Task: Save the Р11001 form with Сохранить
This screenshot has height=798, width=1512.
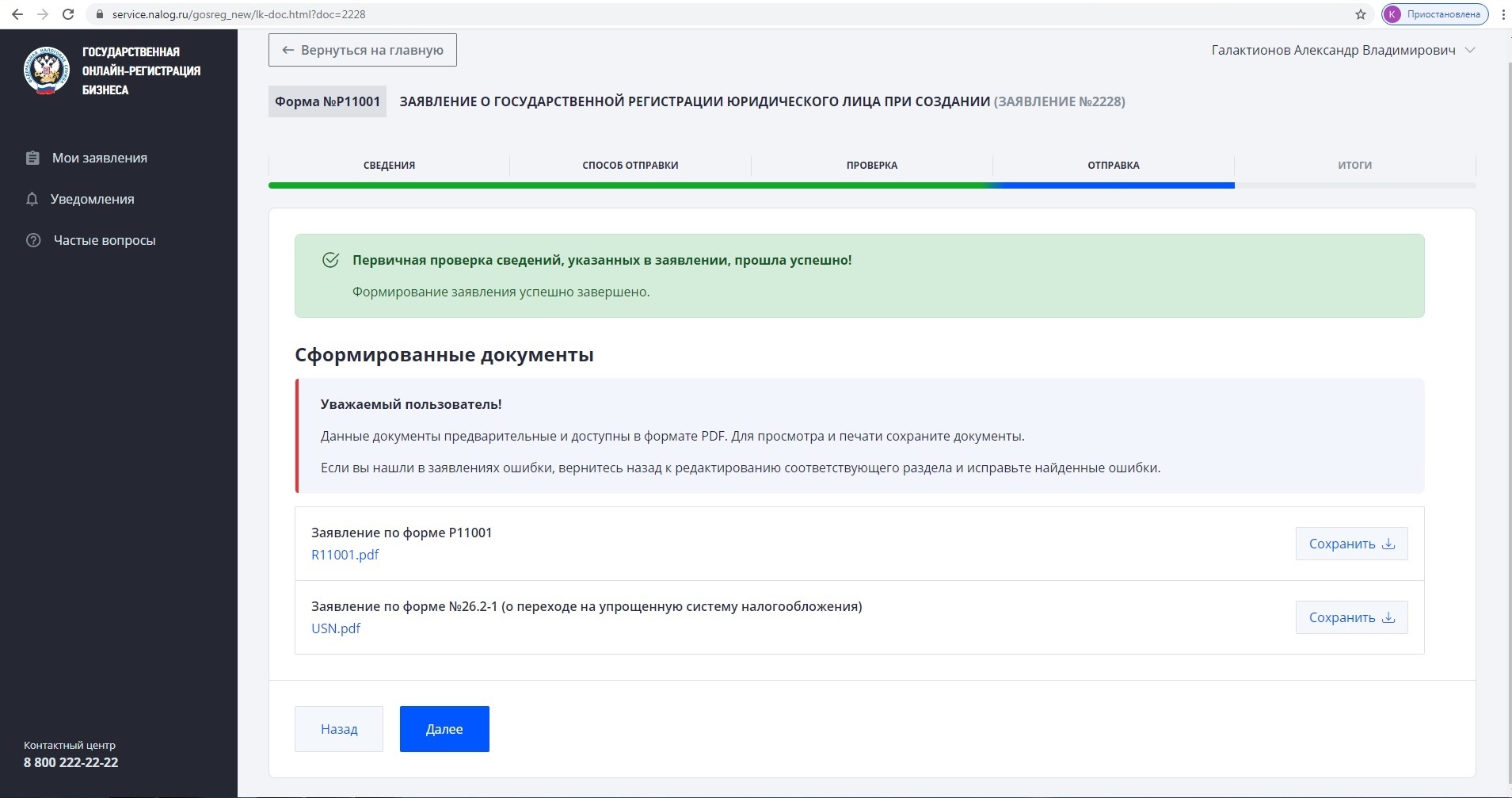Action: coord(1351,544)
